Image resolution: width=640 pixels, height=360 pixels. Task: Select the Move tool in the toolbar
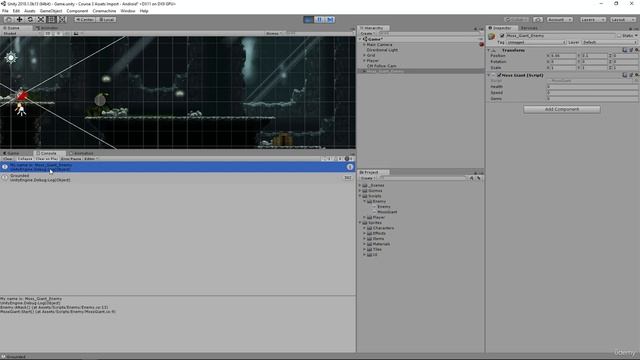[19, 19]
